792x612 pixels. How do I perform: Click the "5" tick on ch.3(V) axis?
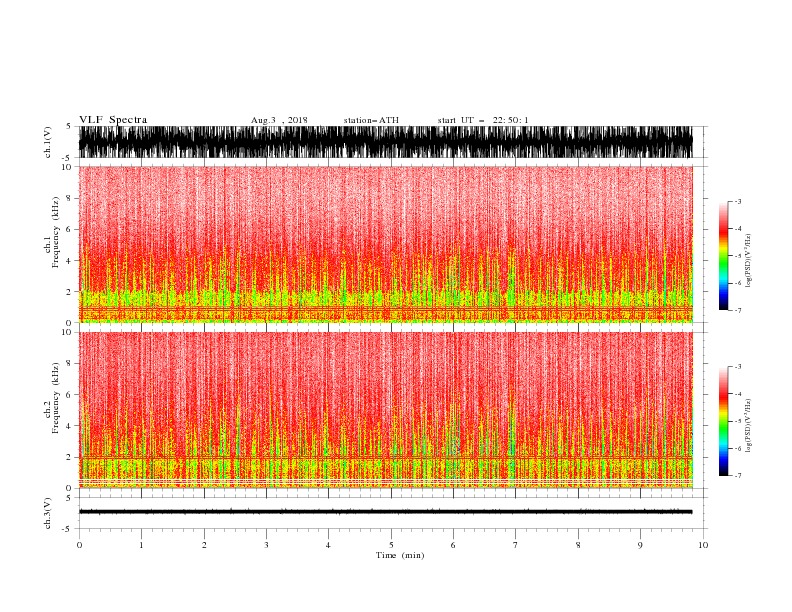pyautogui.click(x=69, y=498)
